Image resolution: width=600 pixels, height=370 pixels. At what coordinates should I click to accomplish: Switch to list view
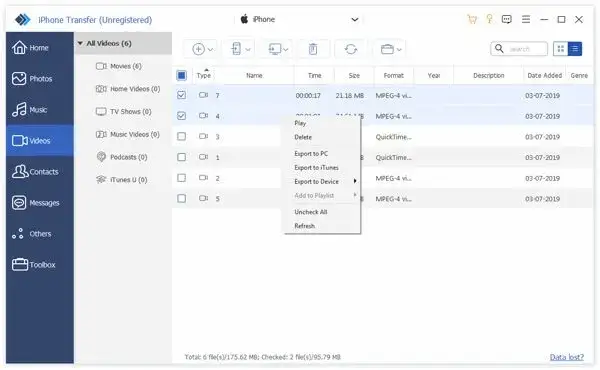575,49
